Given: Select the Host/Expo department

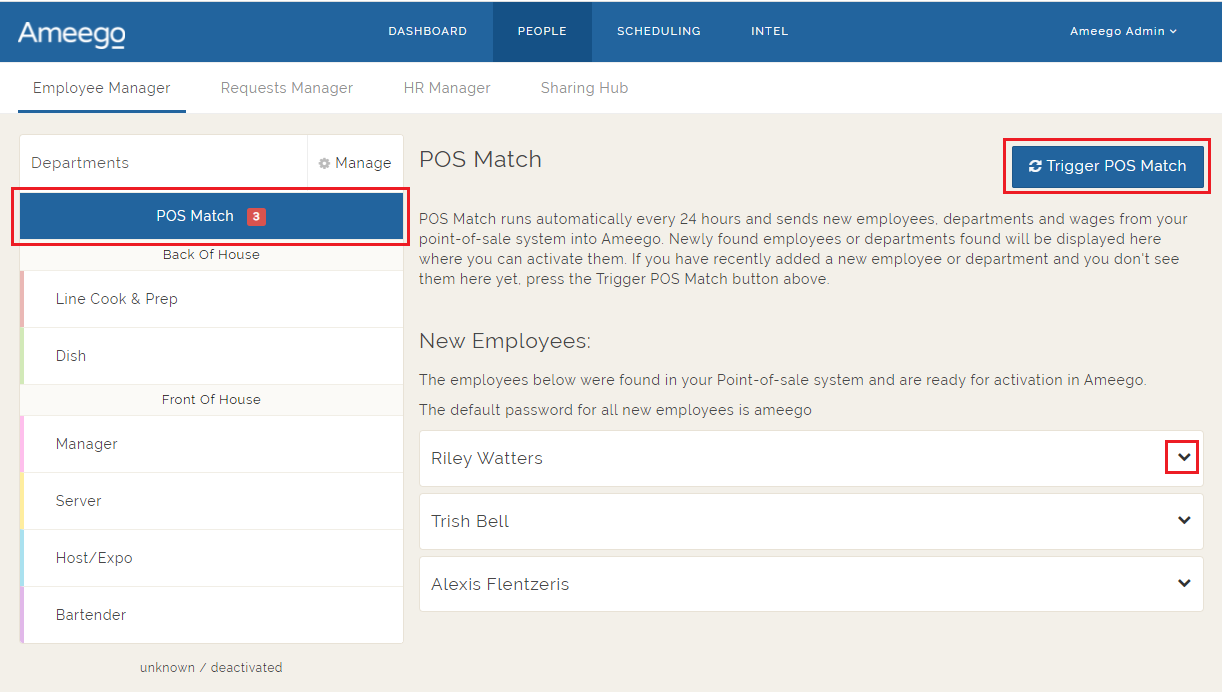Looking at the screenshot, I should tap(211, 558).
